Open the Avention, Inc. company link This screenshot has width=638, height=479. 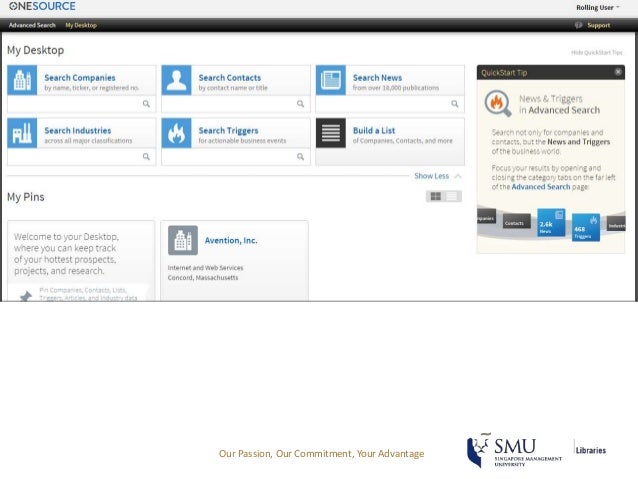click(231, 241)
